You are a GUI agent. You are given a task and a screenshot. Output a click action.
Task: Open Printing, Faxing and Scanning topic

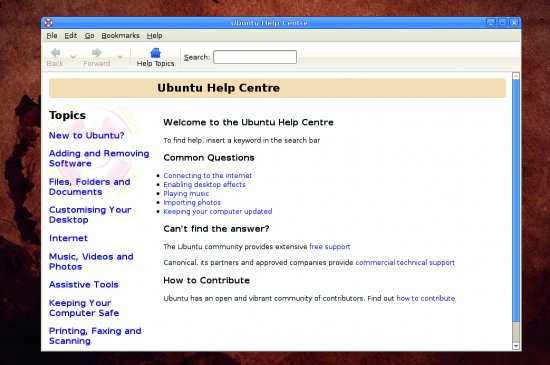[x=95, y=336]
